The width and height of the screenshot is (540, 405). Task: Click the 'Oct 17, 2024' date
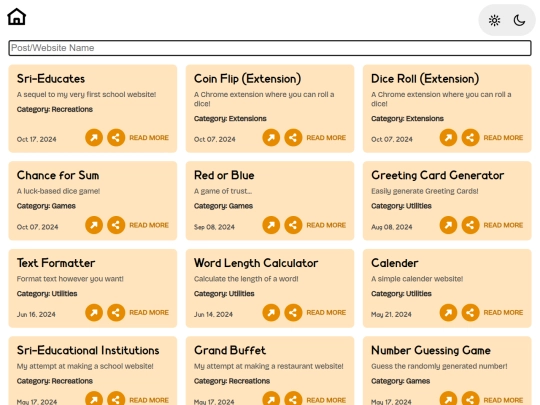[x=37, y=139]
